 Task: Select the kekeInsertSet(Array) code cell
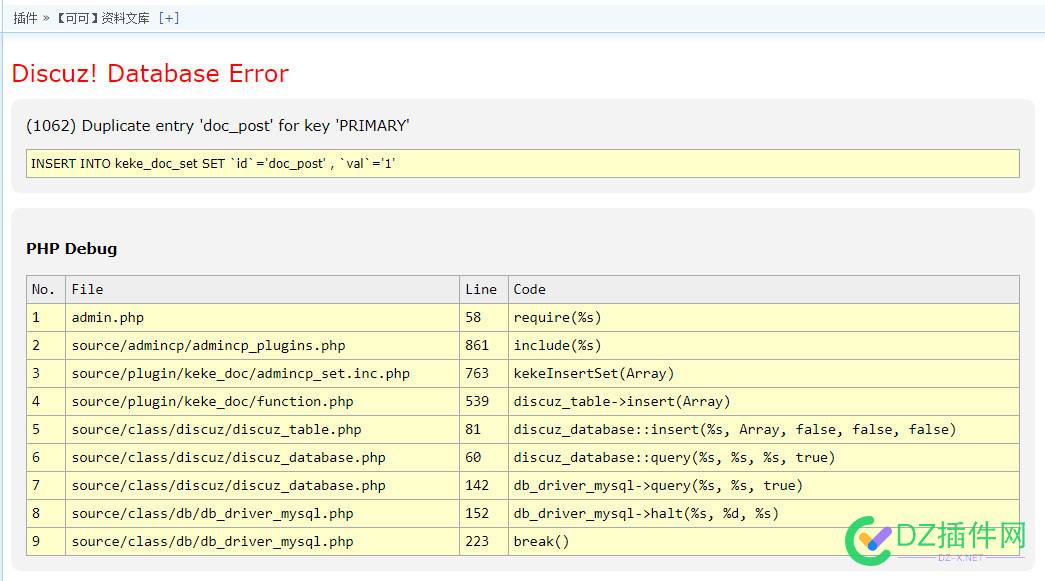(593, 374)
